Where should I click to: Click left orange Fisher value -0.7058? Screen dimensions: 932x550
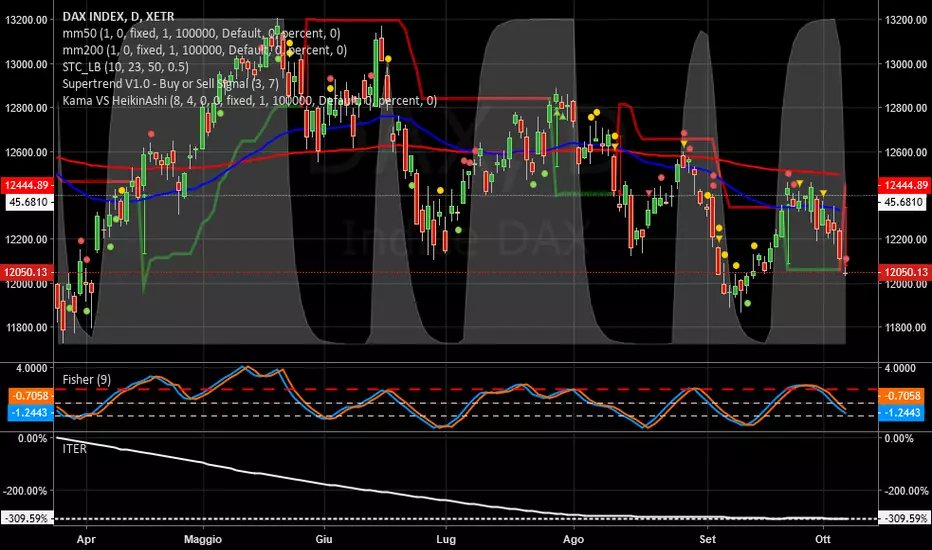coord(31,395)
